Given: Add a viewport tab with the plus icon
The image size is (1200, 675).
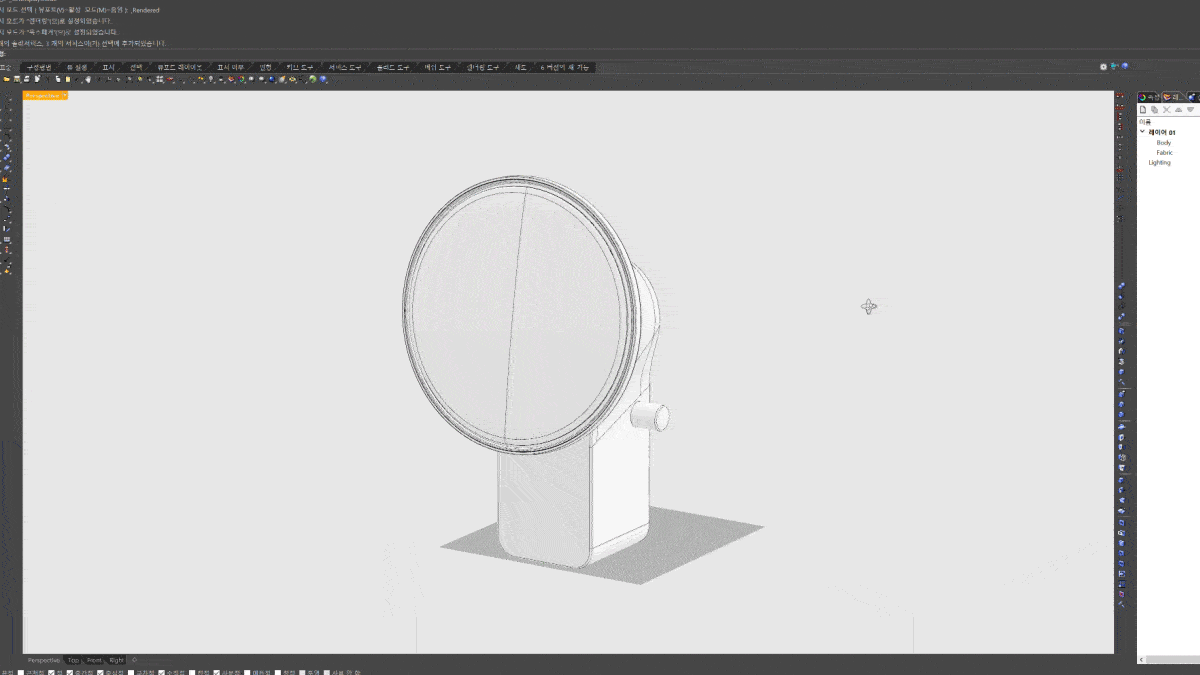Looking at the screenshot, I should (134, 660).
